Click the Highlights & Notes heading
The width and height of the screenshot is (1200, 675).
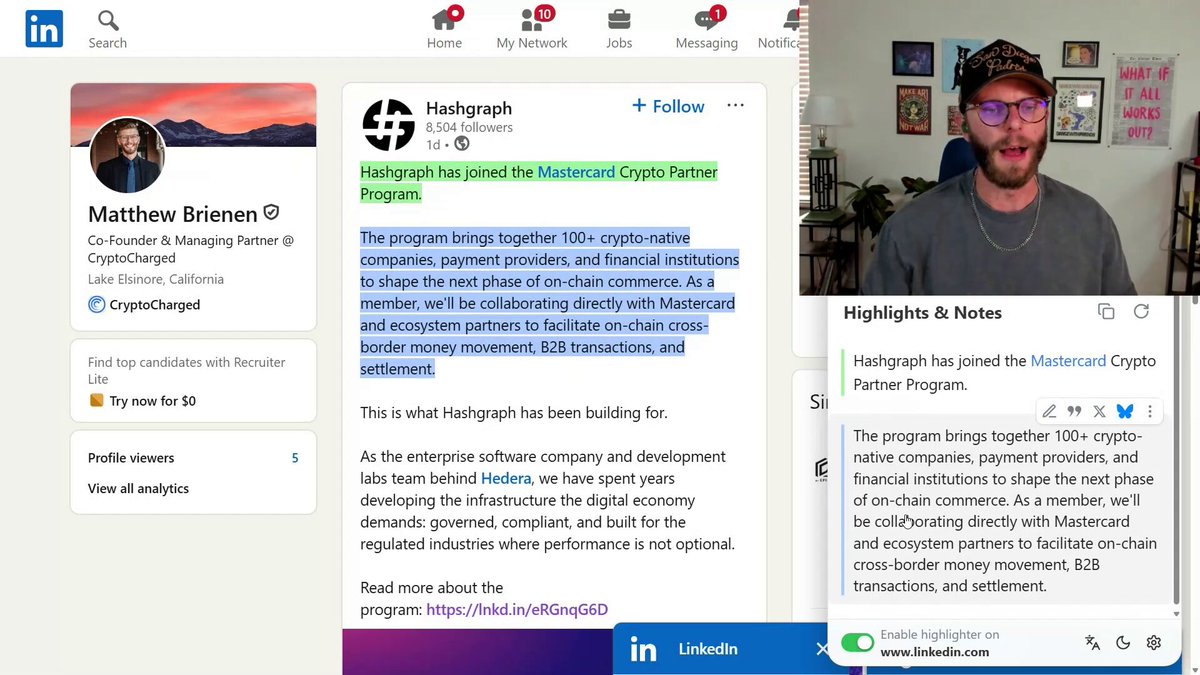[x=922, y=313]
